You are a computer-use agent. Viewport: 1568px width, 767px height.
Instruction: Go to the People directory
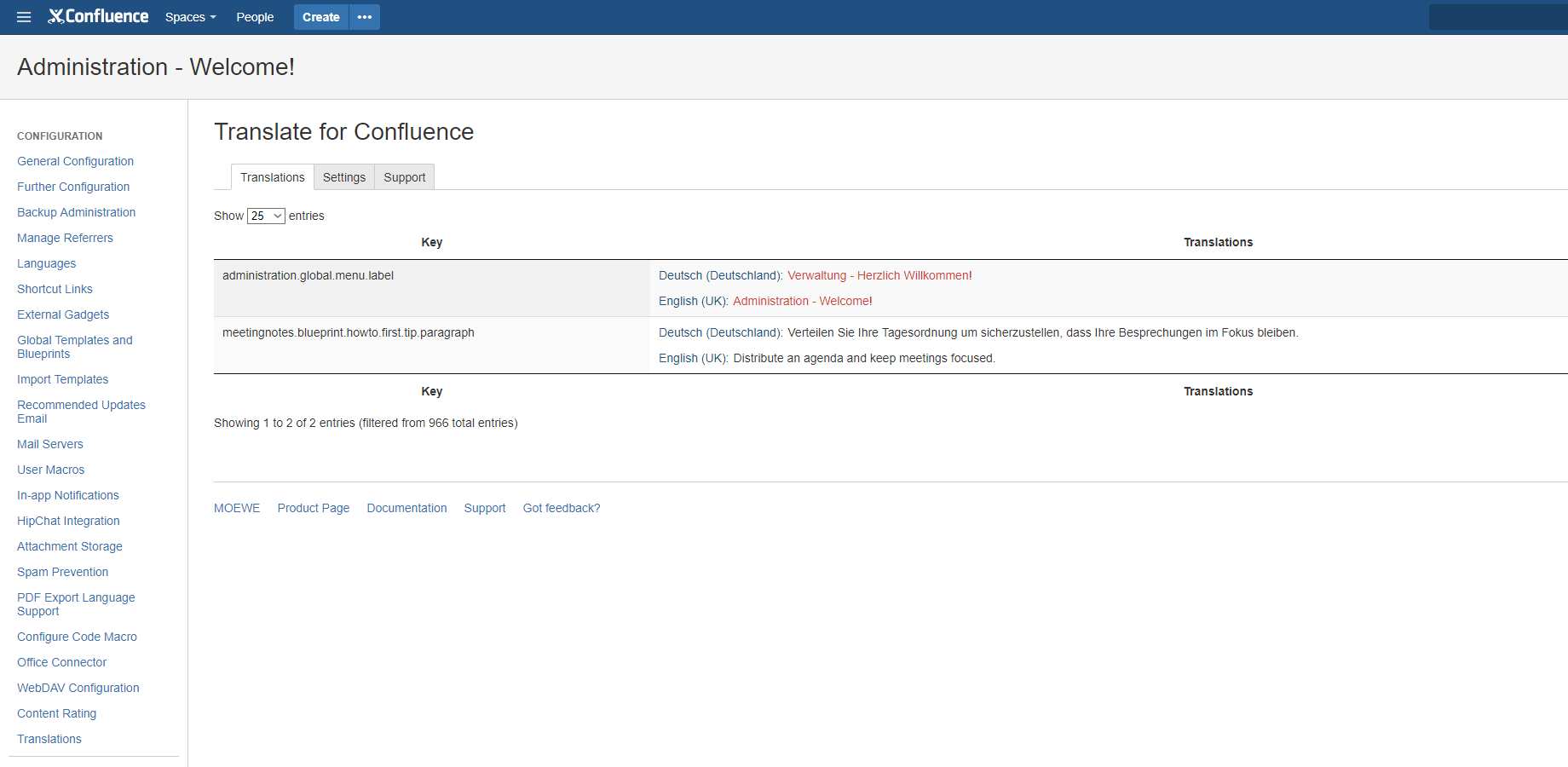pos(255,17)
